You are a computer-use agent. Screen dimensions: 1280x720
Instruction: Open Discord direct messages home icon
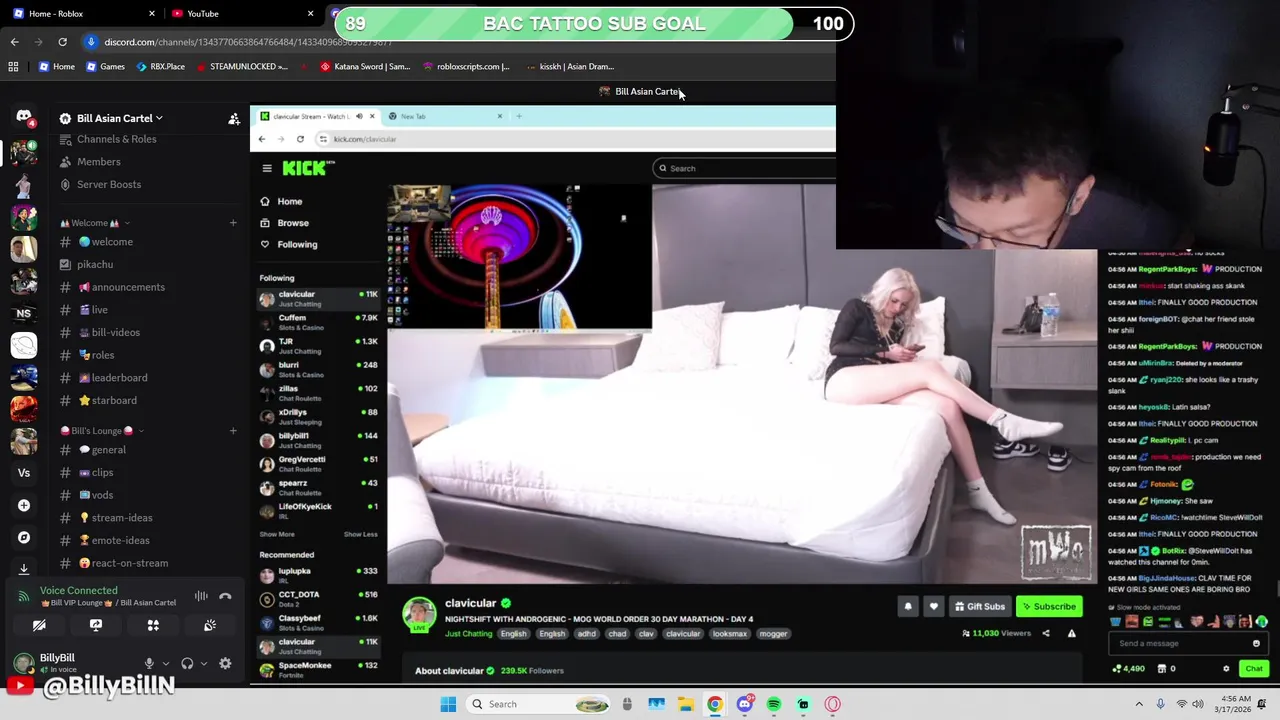pyautogui.click(x=24, y=118)
